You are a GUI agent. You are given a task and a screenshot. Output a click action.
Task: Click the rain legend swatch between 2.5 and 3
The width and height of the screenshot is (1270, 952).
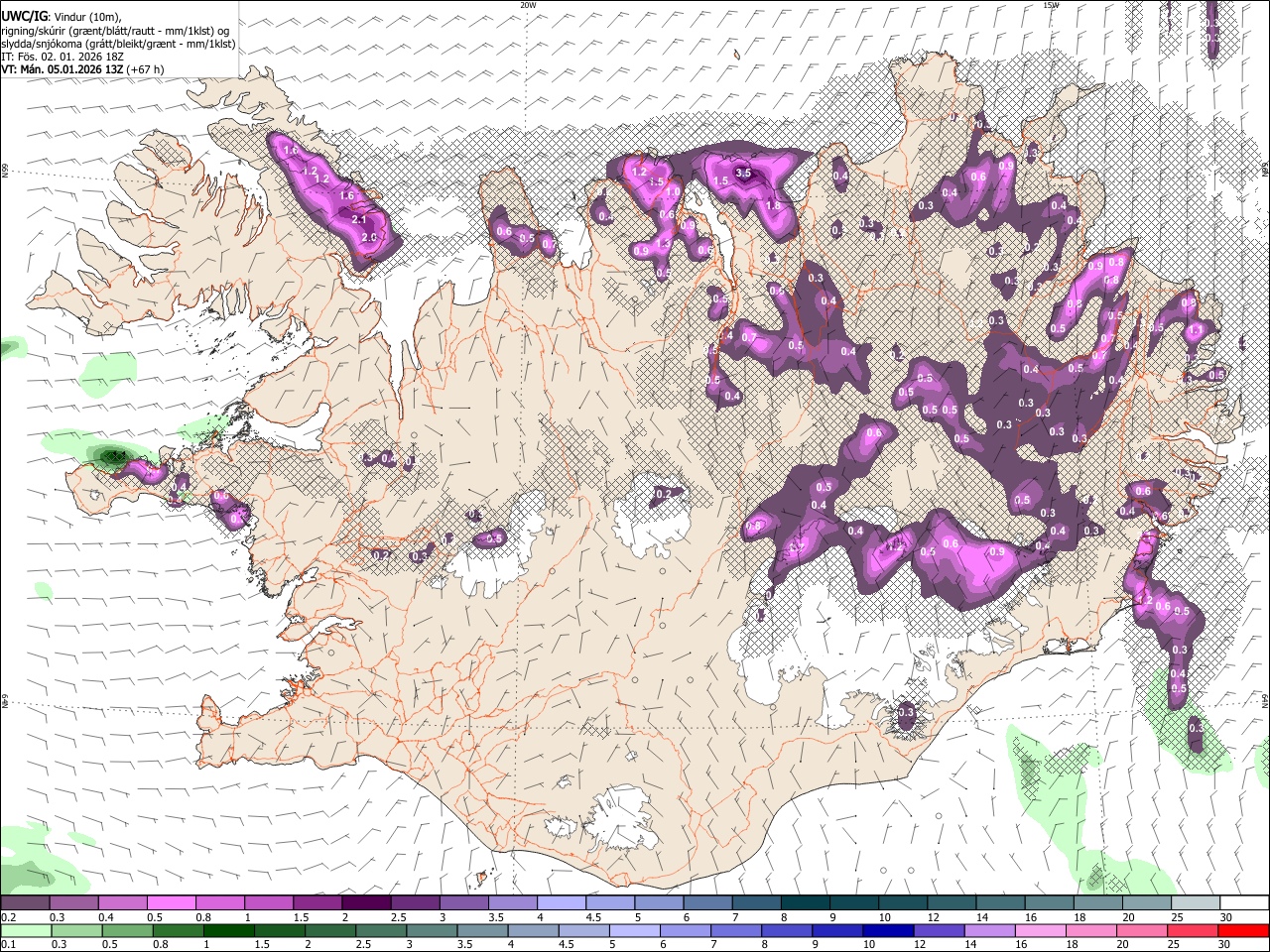coord(379,930)
